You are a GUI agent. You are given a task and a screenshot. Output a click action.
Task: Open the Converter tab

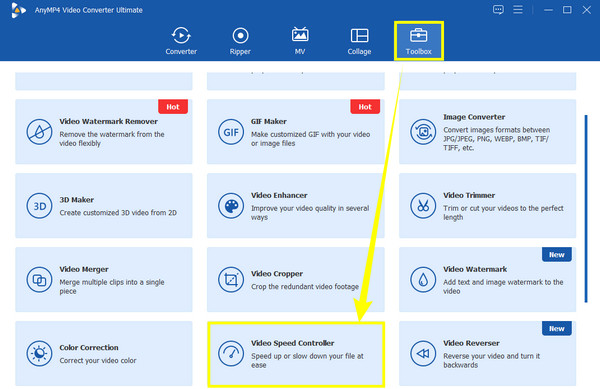pos(181,41)
